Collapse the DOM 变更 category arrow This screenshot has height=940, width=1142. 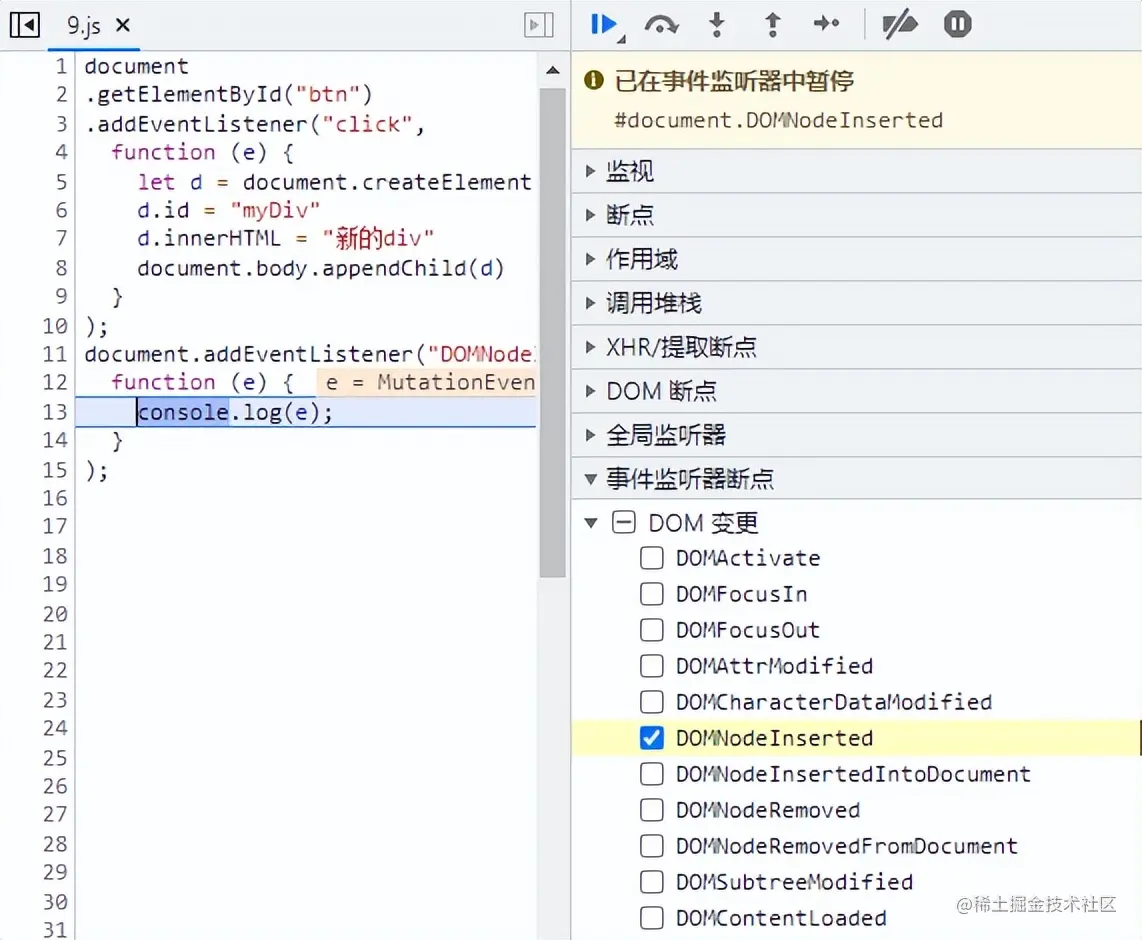(x=591, y=523)
